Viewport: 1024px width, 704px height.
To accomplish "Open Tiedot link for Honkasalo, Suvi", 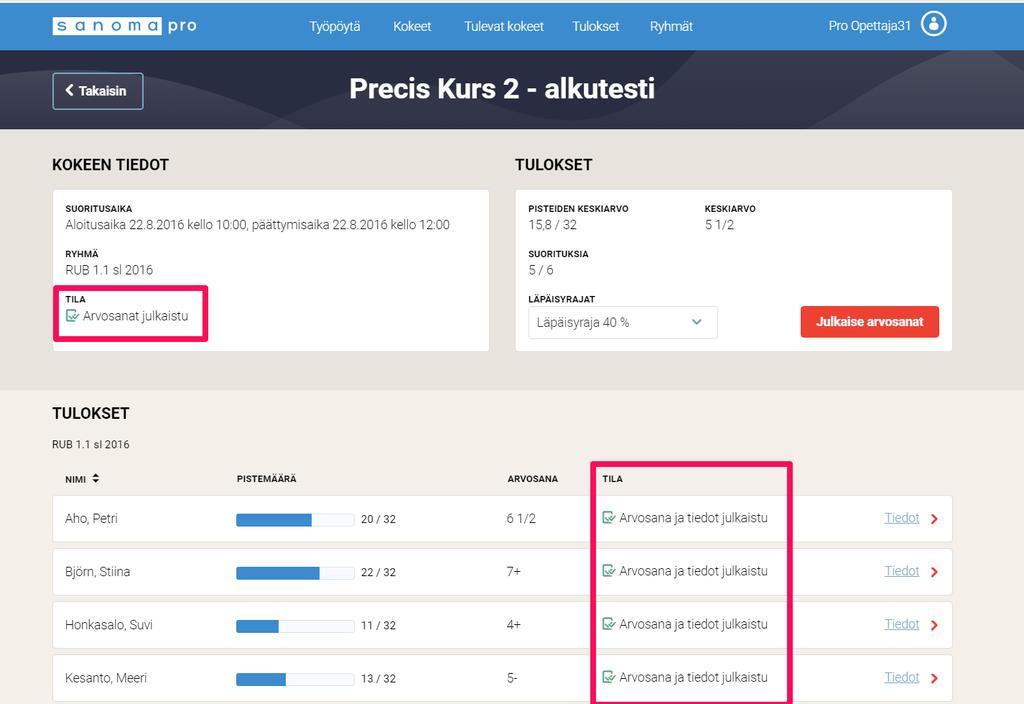I will tap(901, 624).
